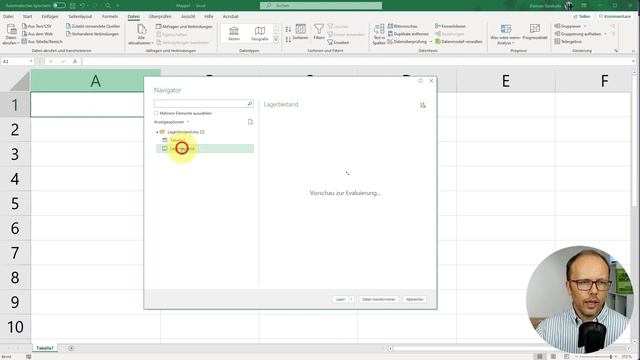Open Gruppierung aufheben dropdown arrow
The height and width of the screenshot is (360, 640).
click(605, 34)
